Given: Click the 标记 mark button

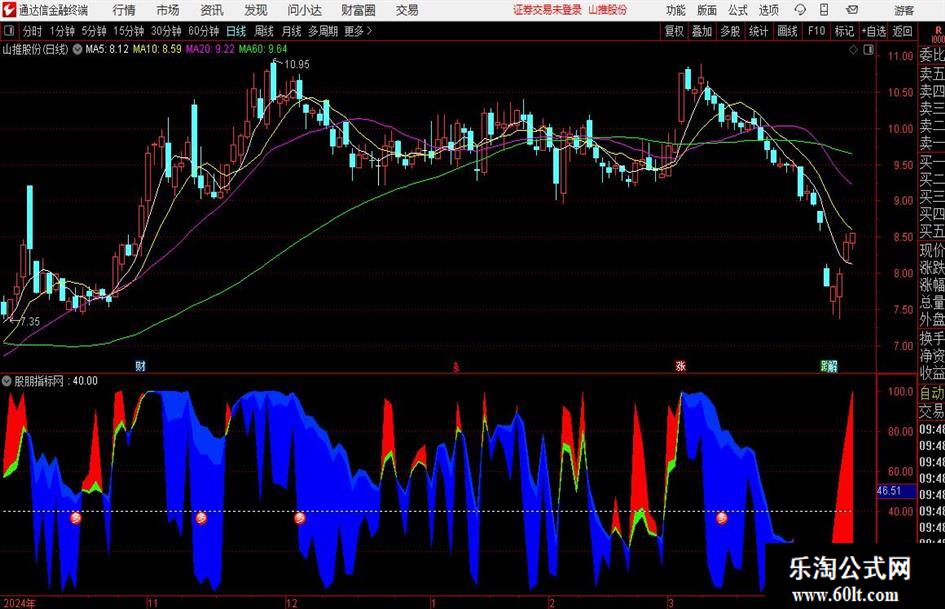Looking at the screenshot, I should 844,31.
